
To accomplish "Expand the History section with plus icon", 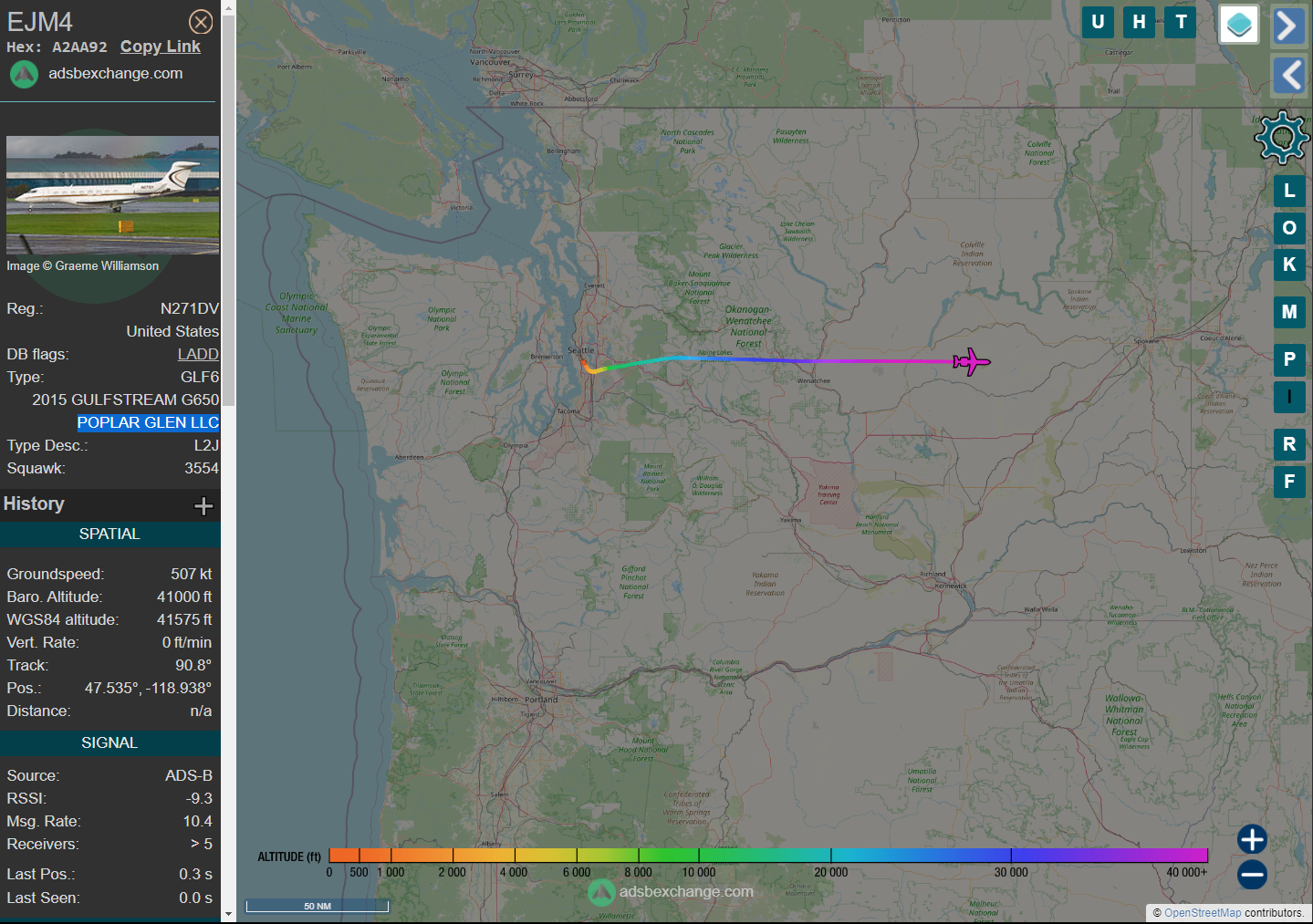I will click(203, 505).
